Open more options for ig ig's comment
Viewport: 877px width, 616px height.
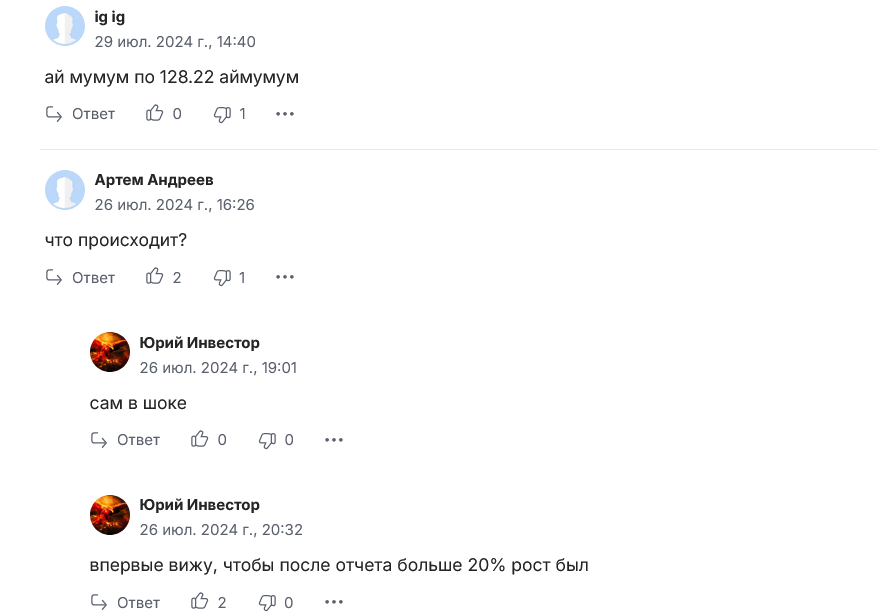pyautogui.click(x=284, y=113)
